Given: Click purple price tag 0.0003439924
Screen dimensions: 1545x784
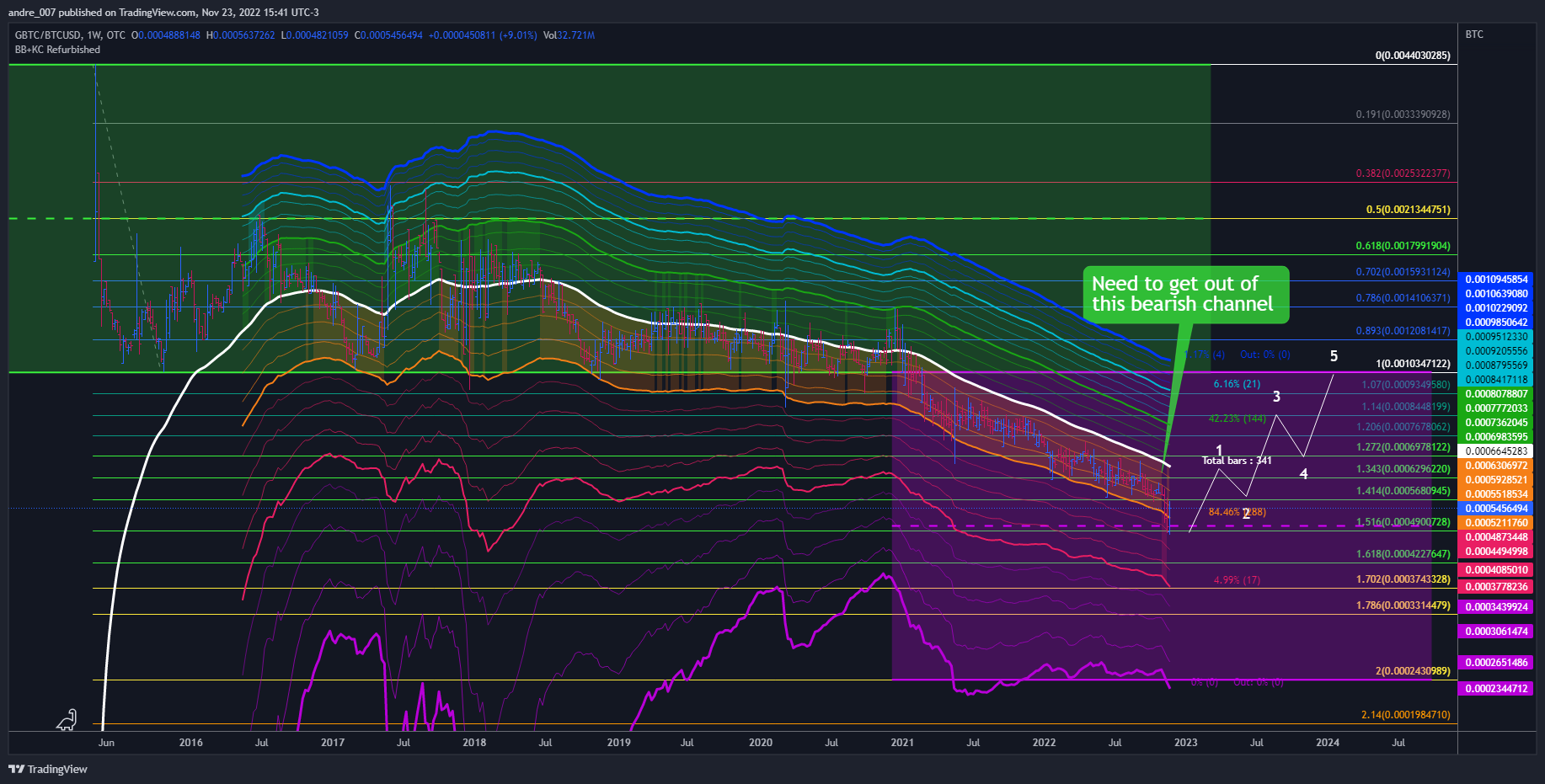Looking at the screenshot, I should 1496,607.
